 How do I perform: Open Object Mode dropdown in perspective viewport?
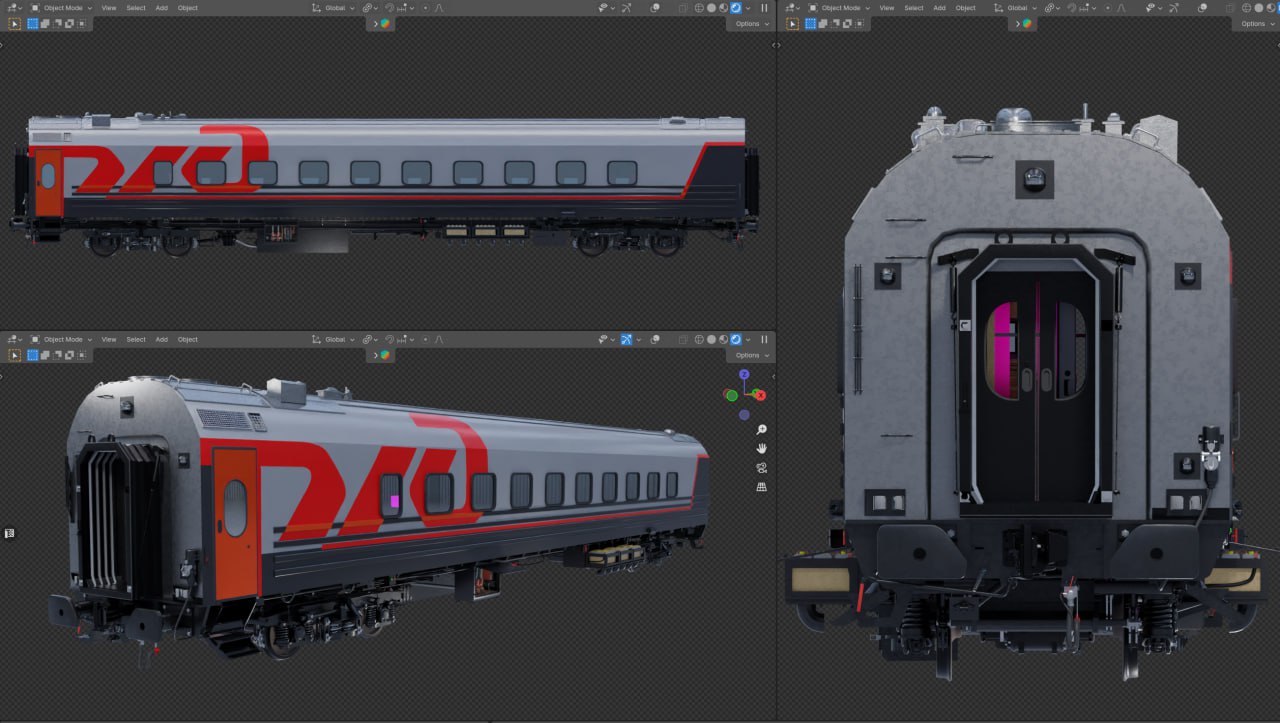click(63, 340)
